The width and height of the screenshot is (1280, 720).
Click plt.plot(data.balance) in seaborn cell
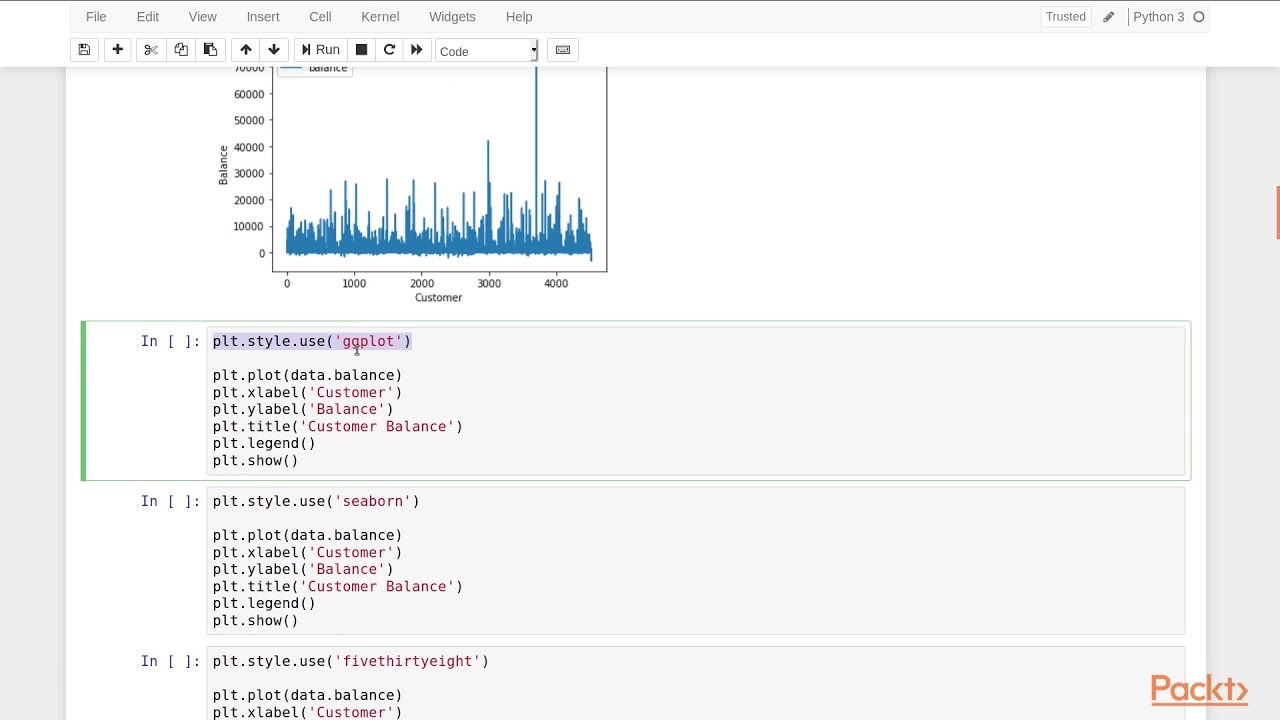point(307,535)
